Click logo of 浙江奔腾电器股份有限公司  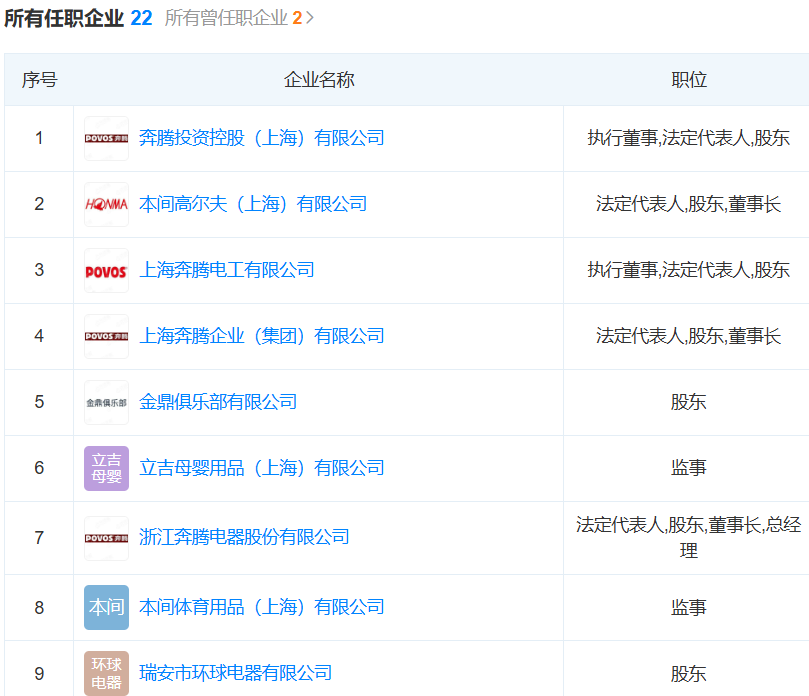[106, 538]
